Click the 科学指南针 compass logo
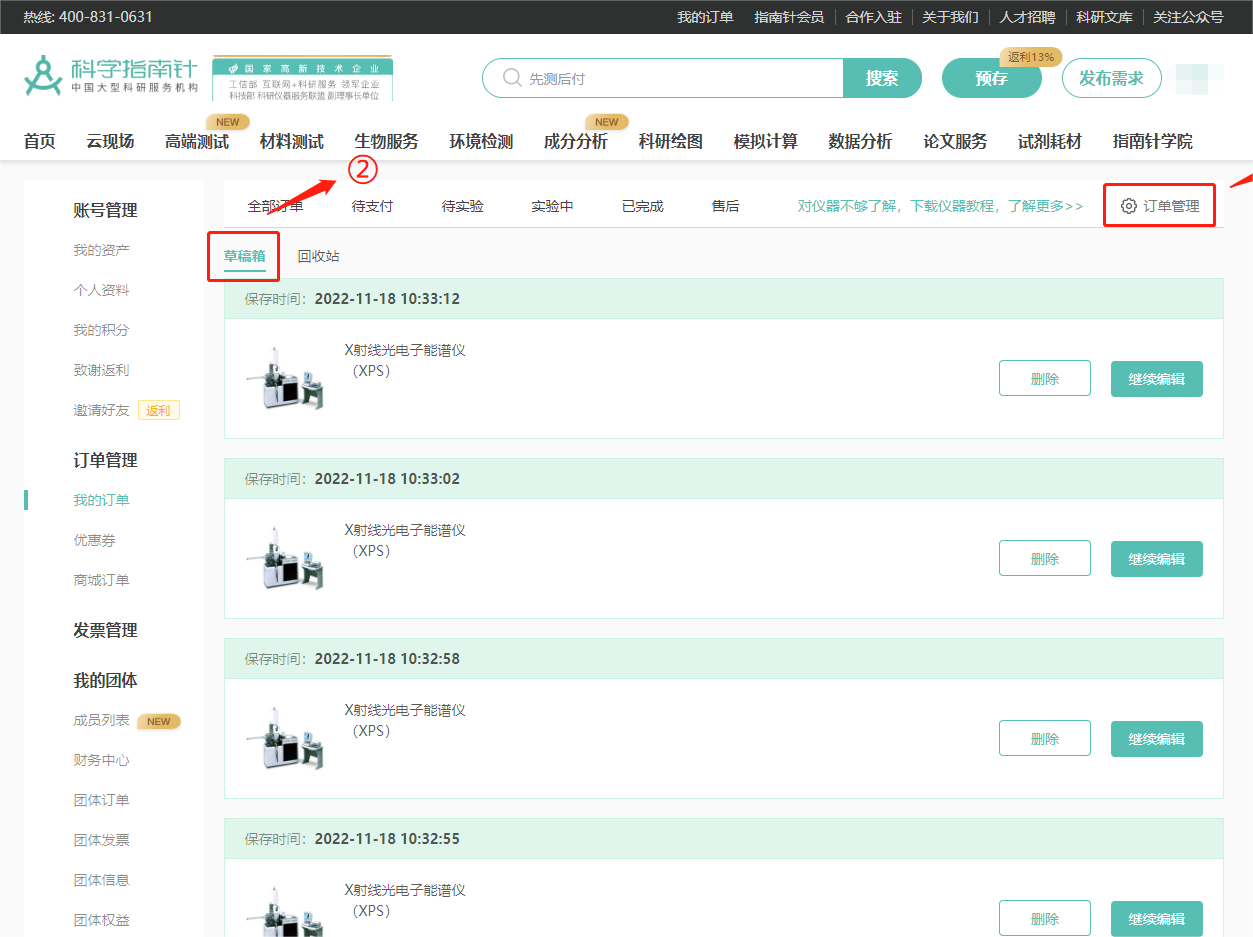 coord(43,77)
